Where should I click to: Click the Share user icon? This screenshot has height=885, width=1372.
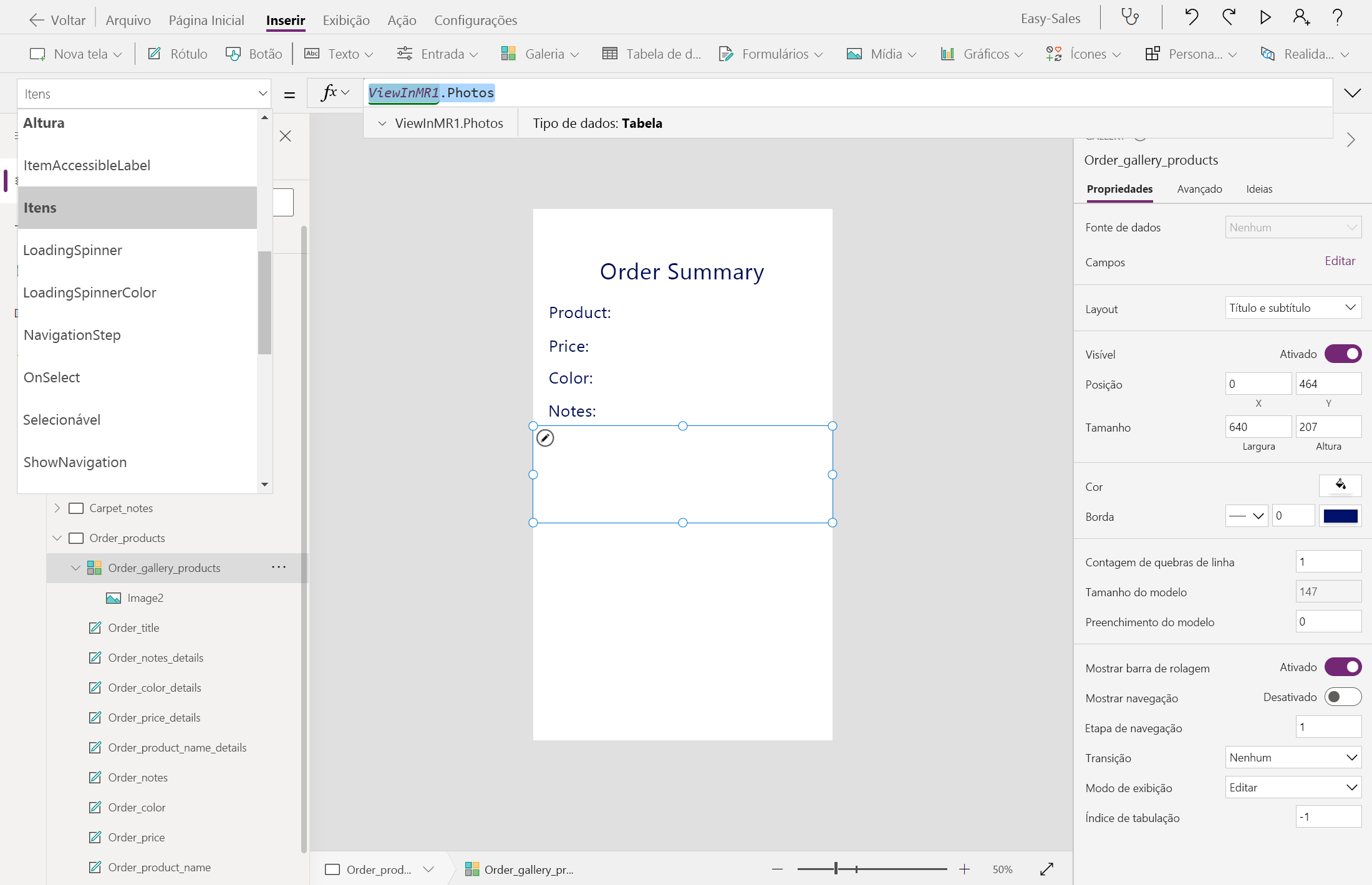[1301, 17]
